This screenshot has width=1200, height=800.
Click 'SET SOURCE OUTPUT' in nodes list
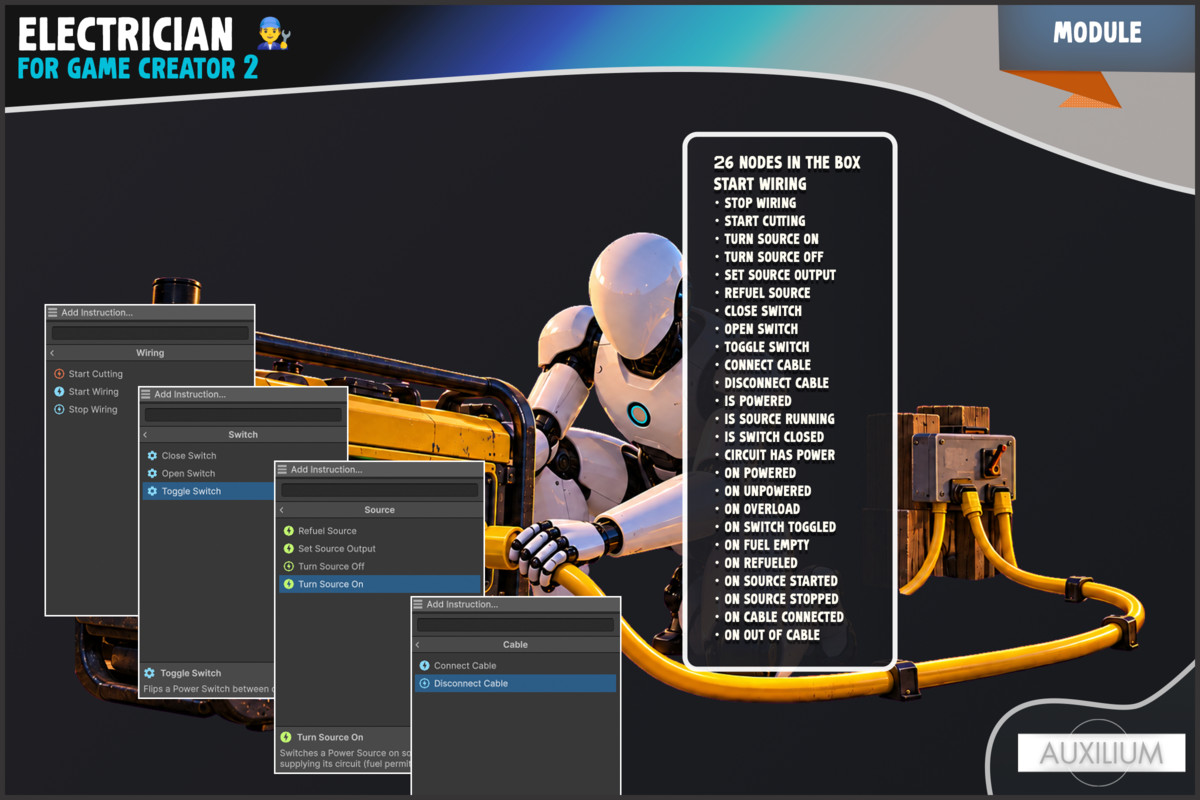[x=780, y=275]
